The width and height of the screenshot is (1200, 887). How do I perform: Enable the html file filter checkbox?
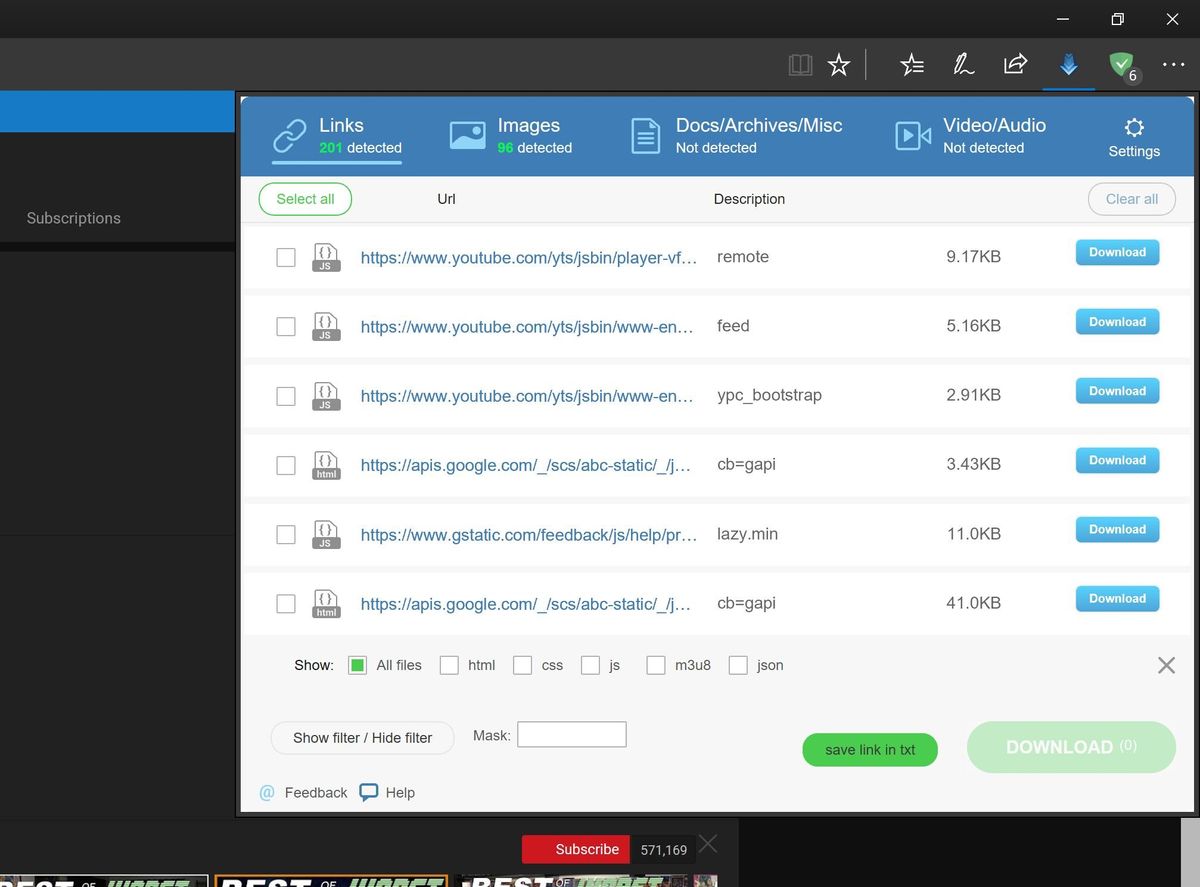[x=449, y=665]
